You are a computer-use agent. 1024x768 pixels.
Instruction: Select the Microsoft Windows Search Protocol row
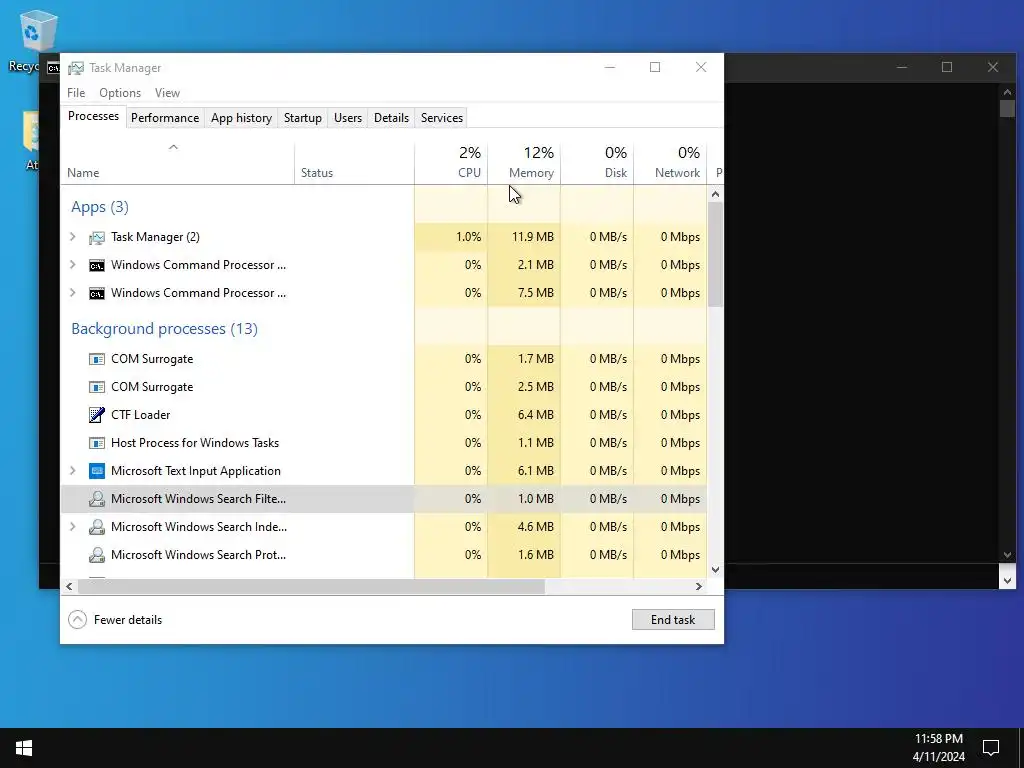(x=384, y=554)
